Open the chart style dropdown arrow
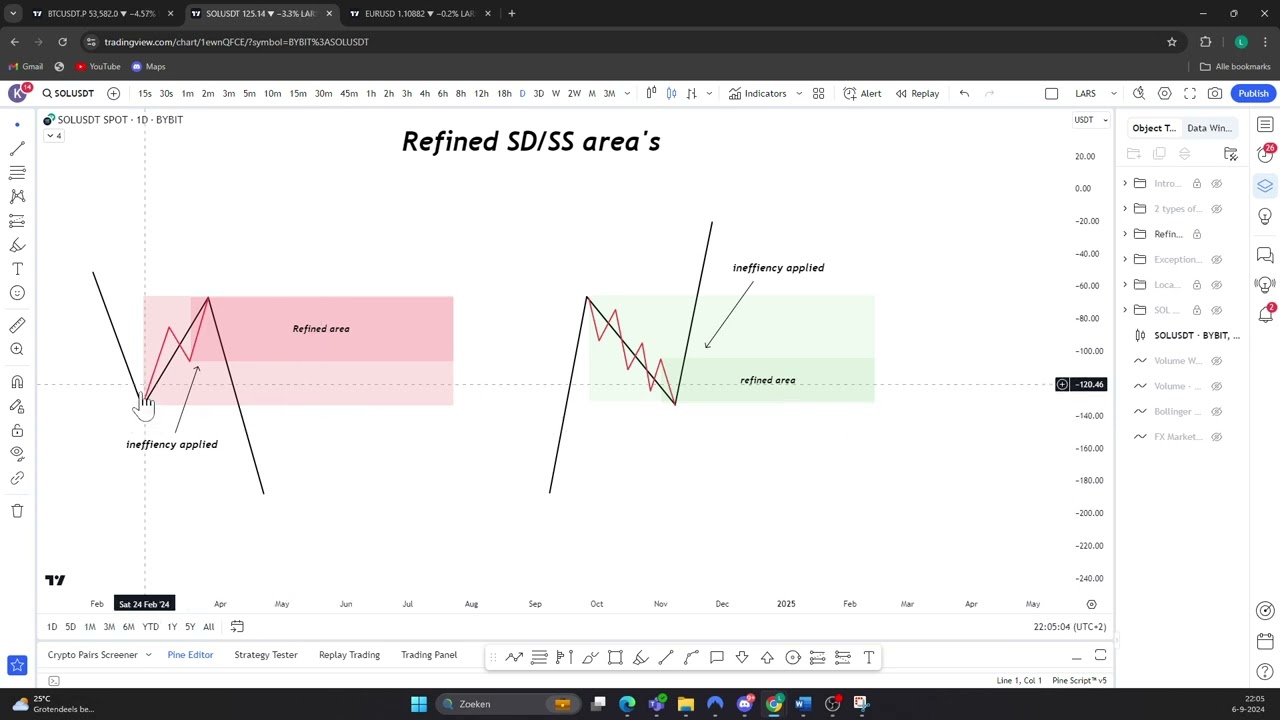This screenshot has width=1280, height=720. pyautogui.click(x=709, y=93)
